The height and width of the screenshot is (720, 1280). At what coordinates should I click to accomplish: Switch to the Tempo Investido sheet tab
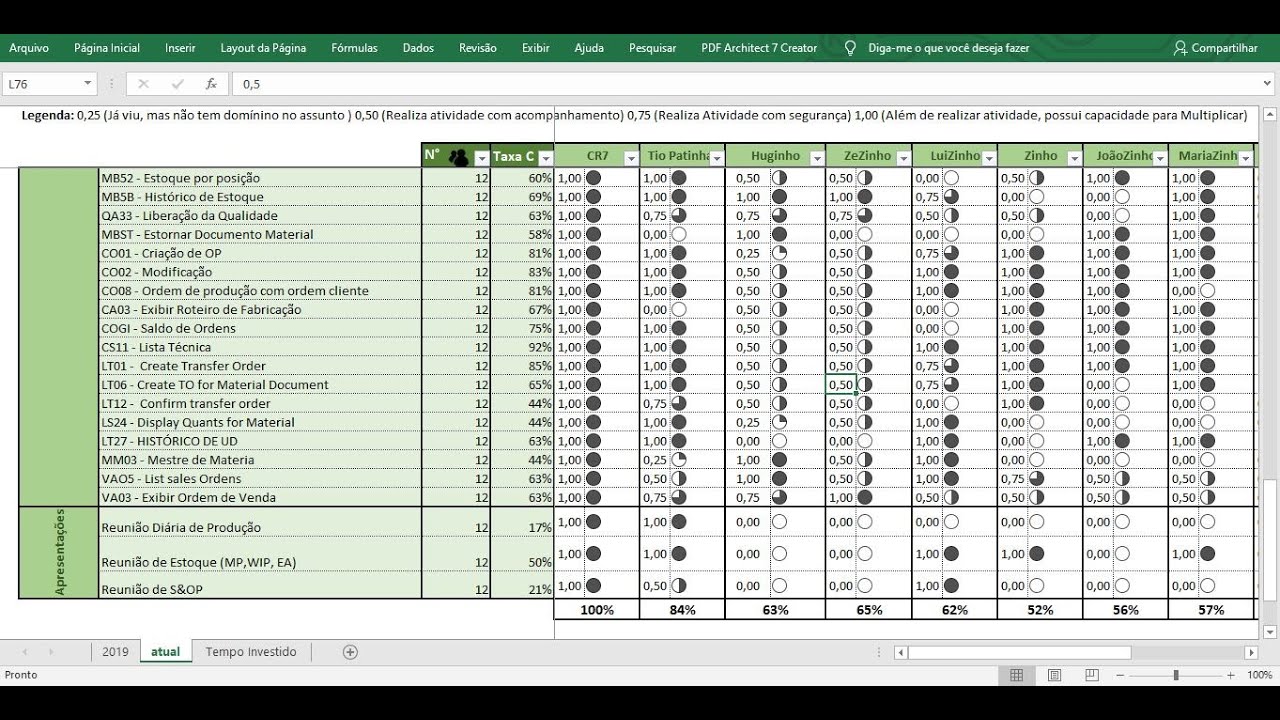pyautogui.click(x=251, y=652)
